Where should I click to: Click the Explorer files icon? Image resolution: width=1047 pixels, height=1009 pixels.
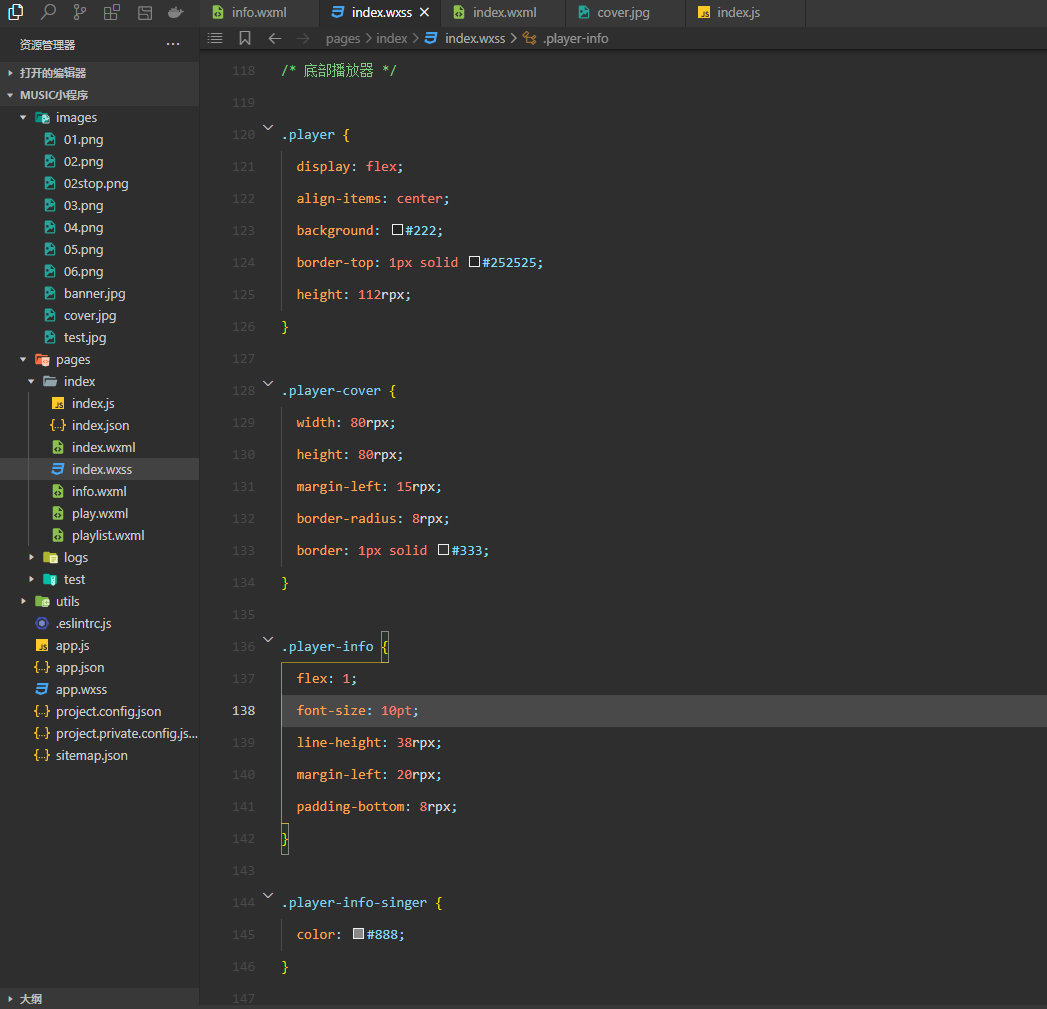click(16, 12)
